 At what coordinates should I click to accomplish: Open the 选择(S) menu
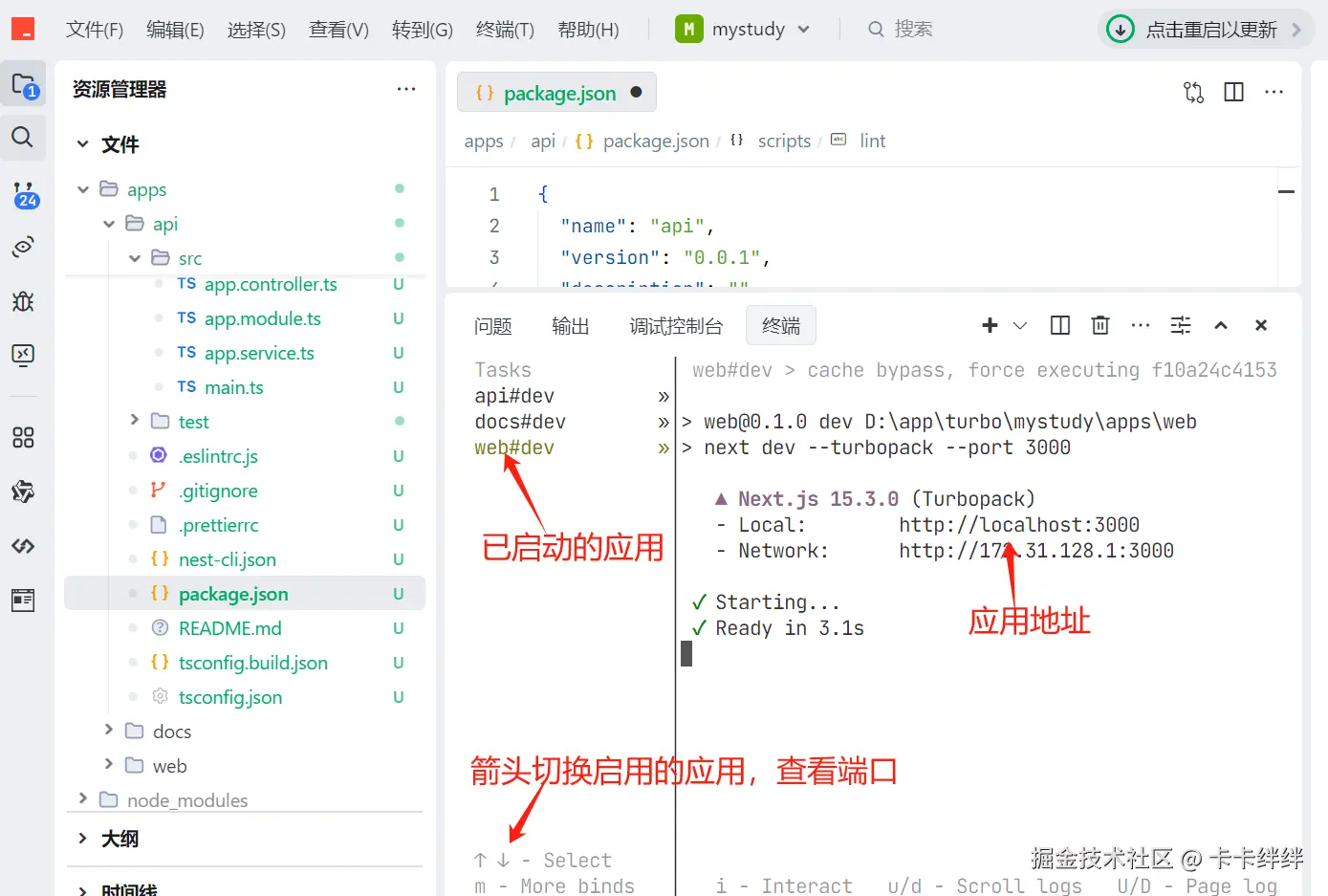click(256, 30)
